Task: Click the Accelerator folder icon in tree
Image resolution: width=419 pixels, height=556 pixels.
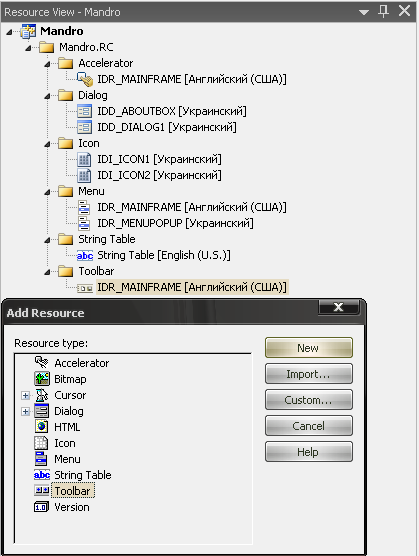Action: [x=66, y=63]
